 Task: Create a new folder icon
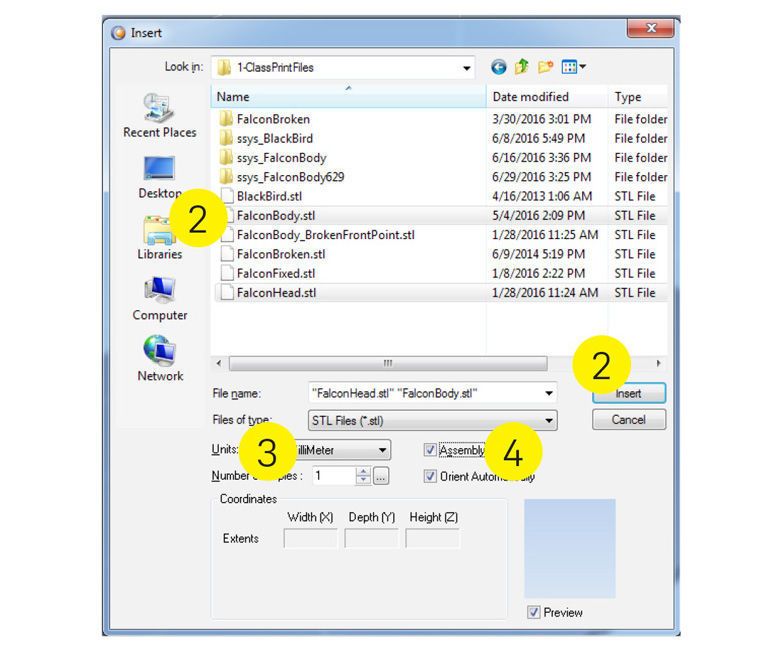(545, 67)
